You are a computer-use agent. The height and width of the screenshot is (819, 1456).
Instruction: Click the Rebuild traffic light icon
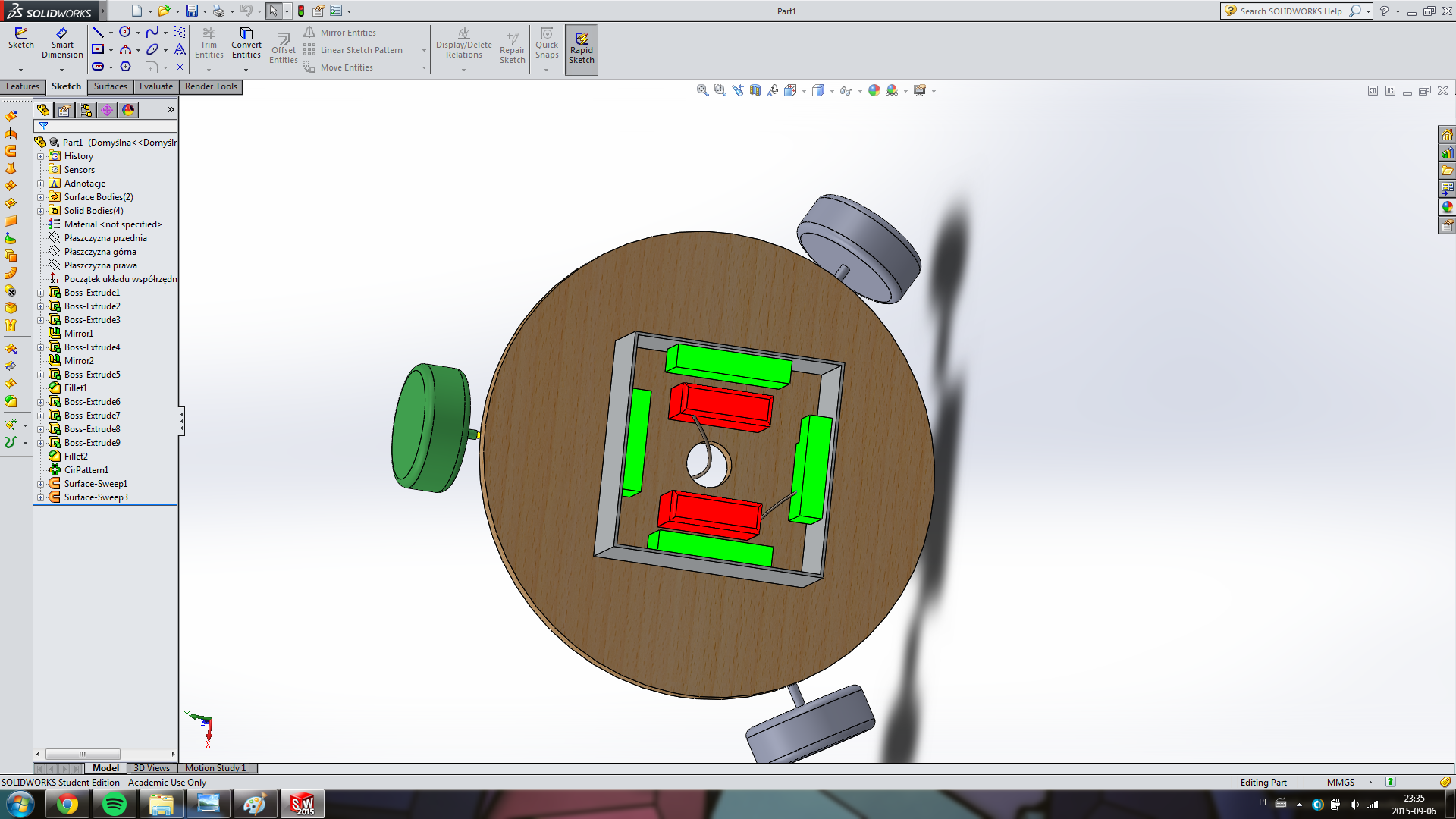tap(301, 11)
